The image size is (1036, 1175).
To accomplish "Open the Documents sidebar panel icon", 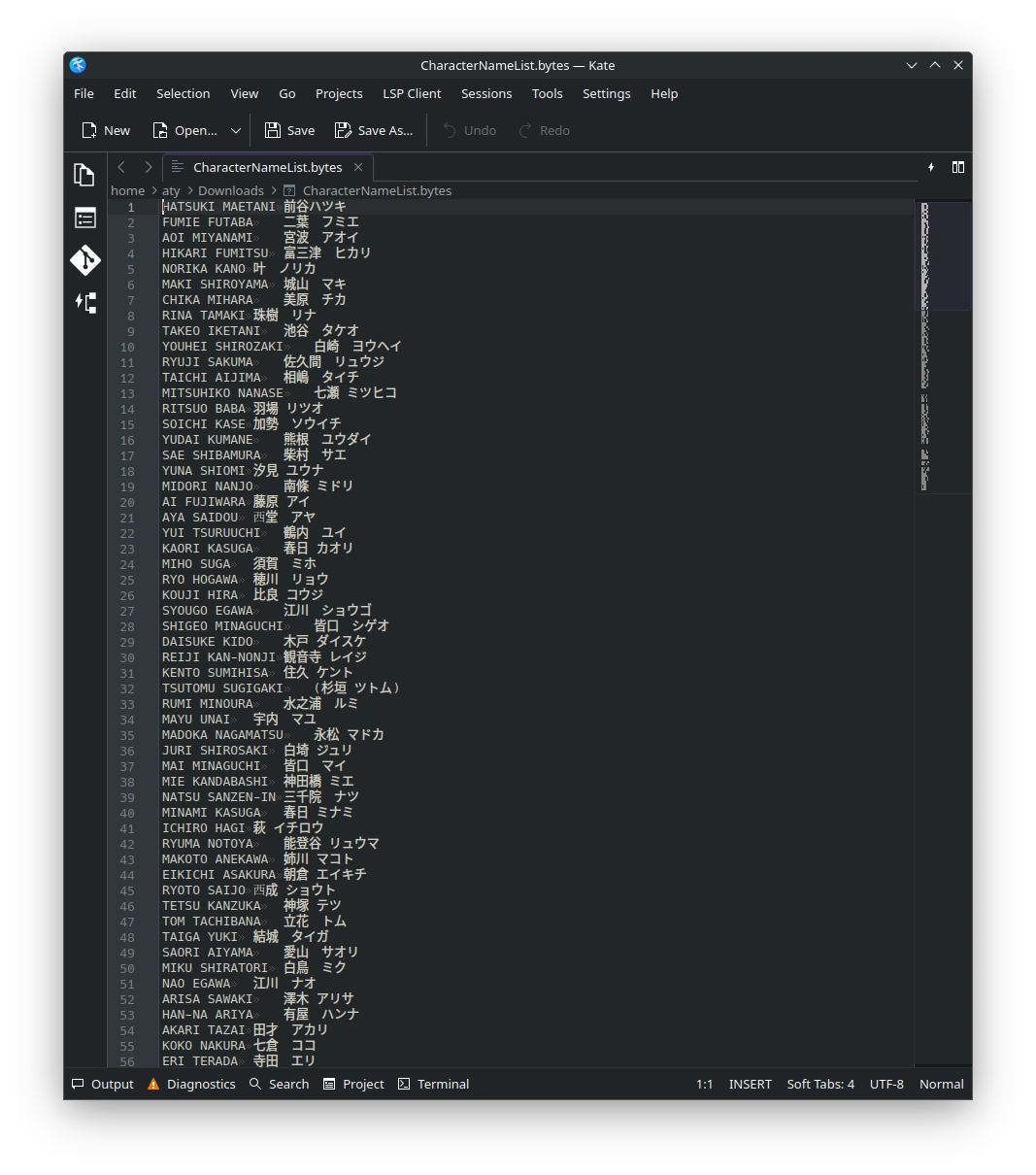I will pos(84,175).
